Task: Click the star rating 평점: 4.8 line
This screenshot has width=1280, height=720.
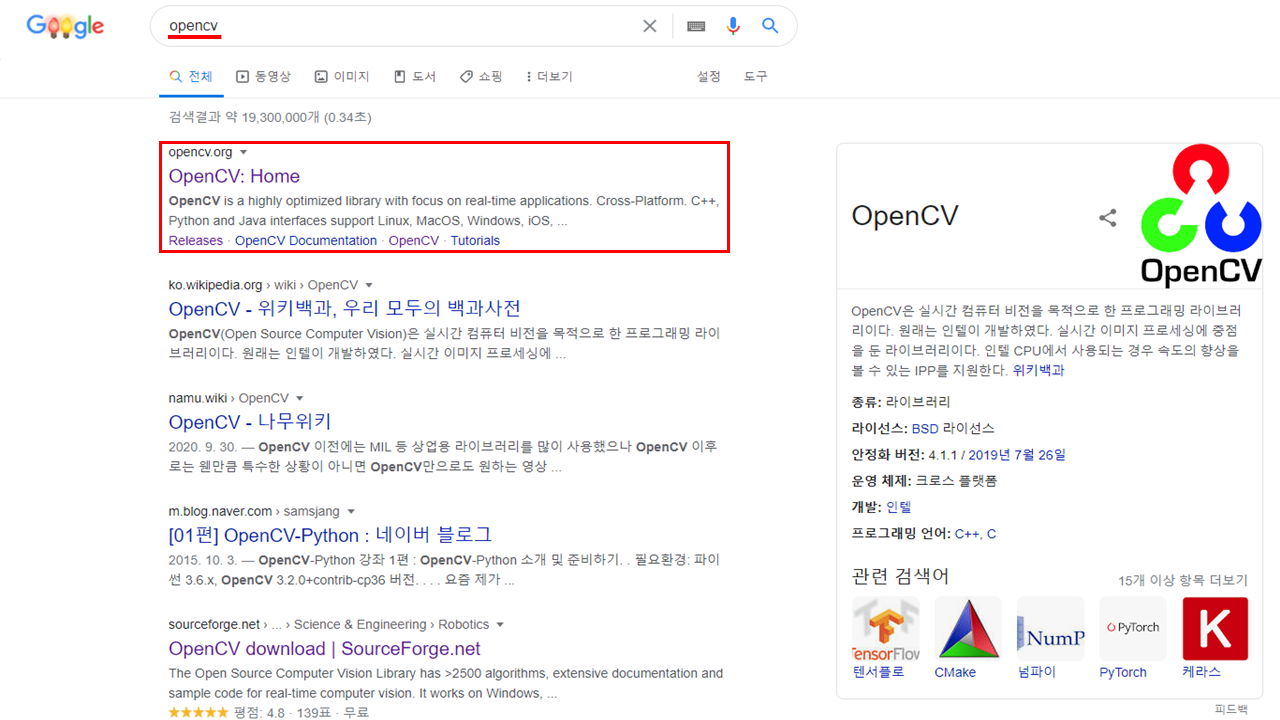Action: coord(268,713)
